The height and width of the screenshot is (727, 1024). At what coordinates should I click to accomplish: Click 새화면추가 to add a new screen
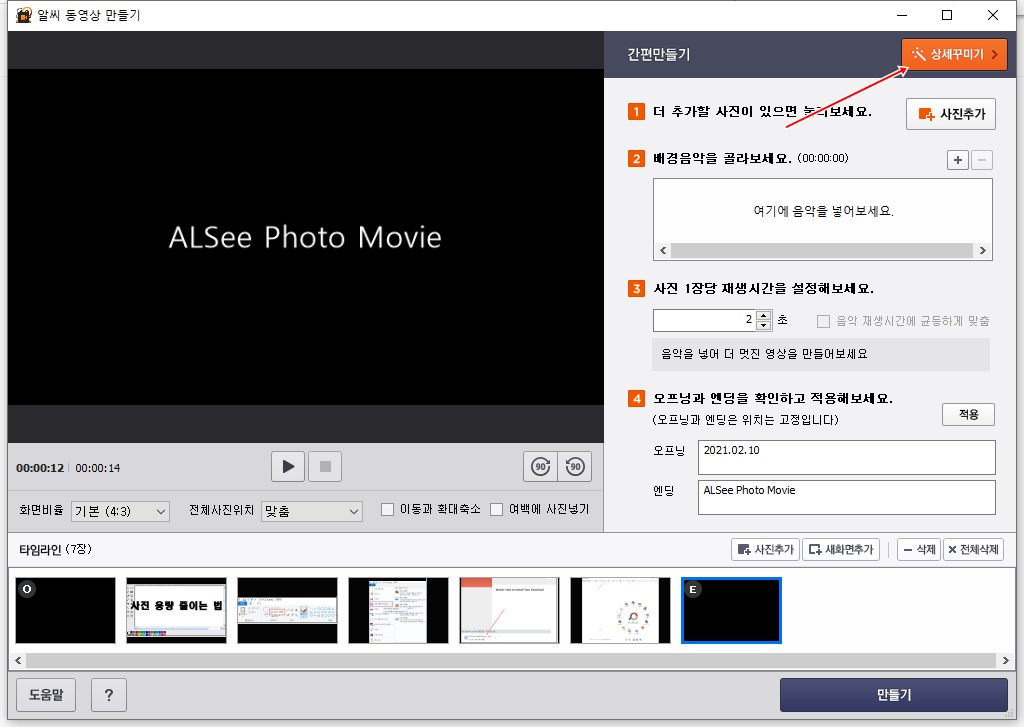(x=841, y=549)
